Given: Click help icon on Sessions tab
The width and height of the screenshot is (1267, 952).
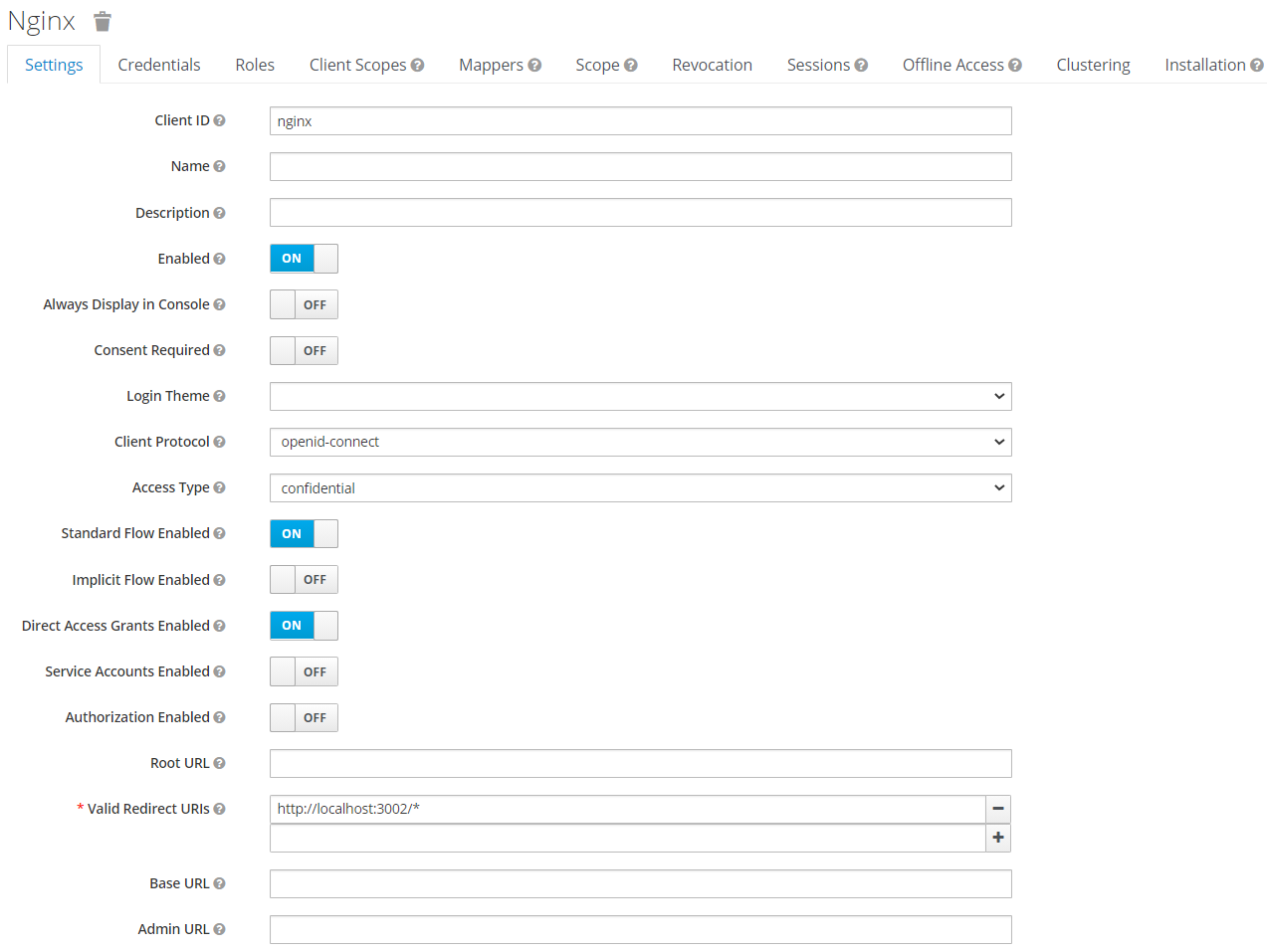Looking at the screenshot, I should tap(861, 65).
